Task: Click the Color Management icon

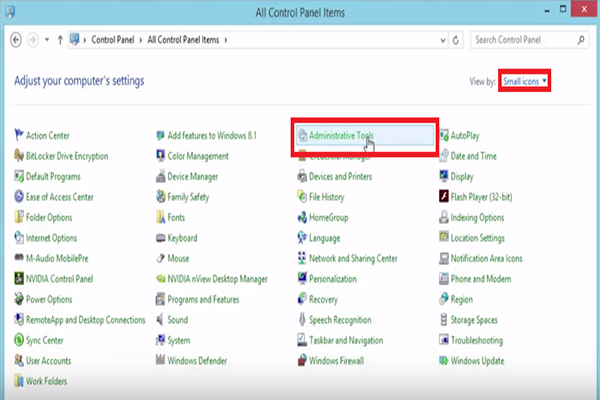Action: (161, 156)
